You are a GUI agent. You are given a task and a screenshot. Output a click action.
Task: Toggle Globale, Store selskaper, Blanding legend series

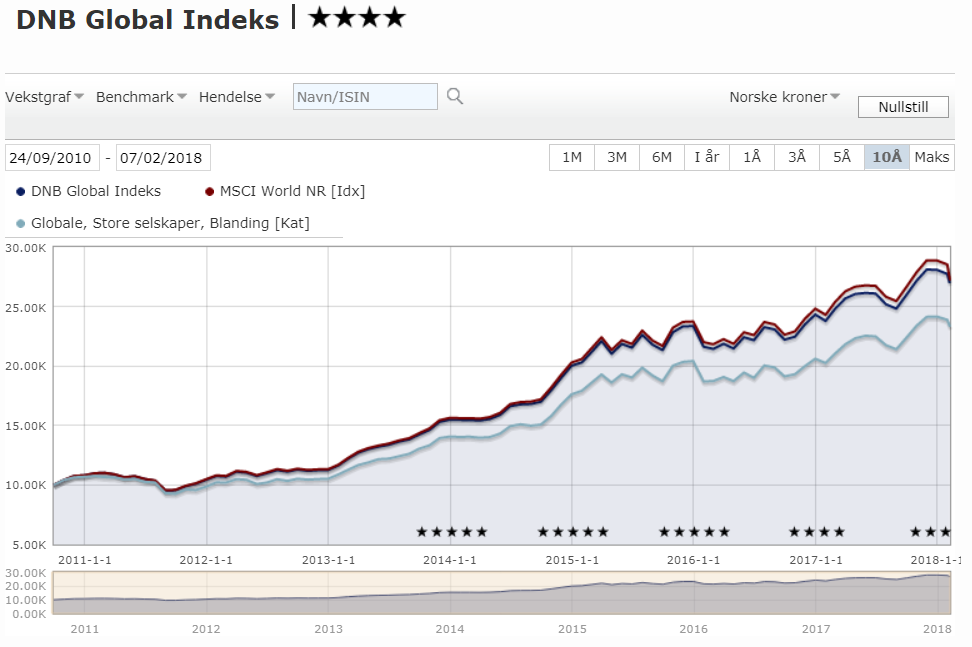tap(162, 223)
